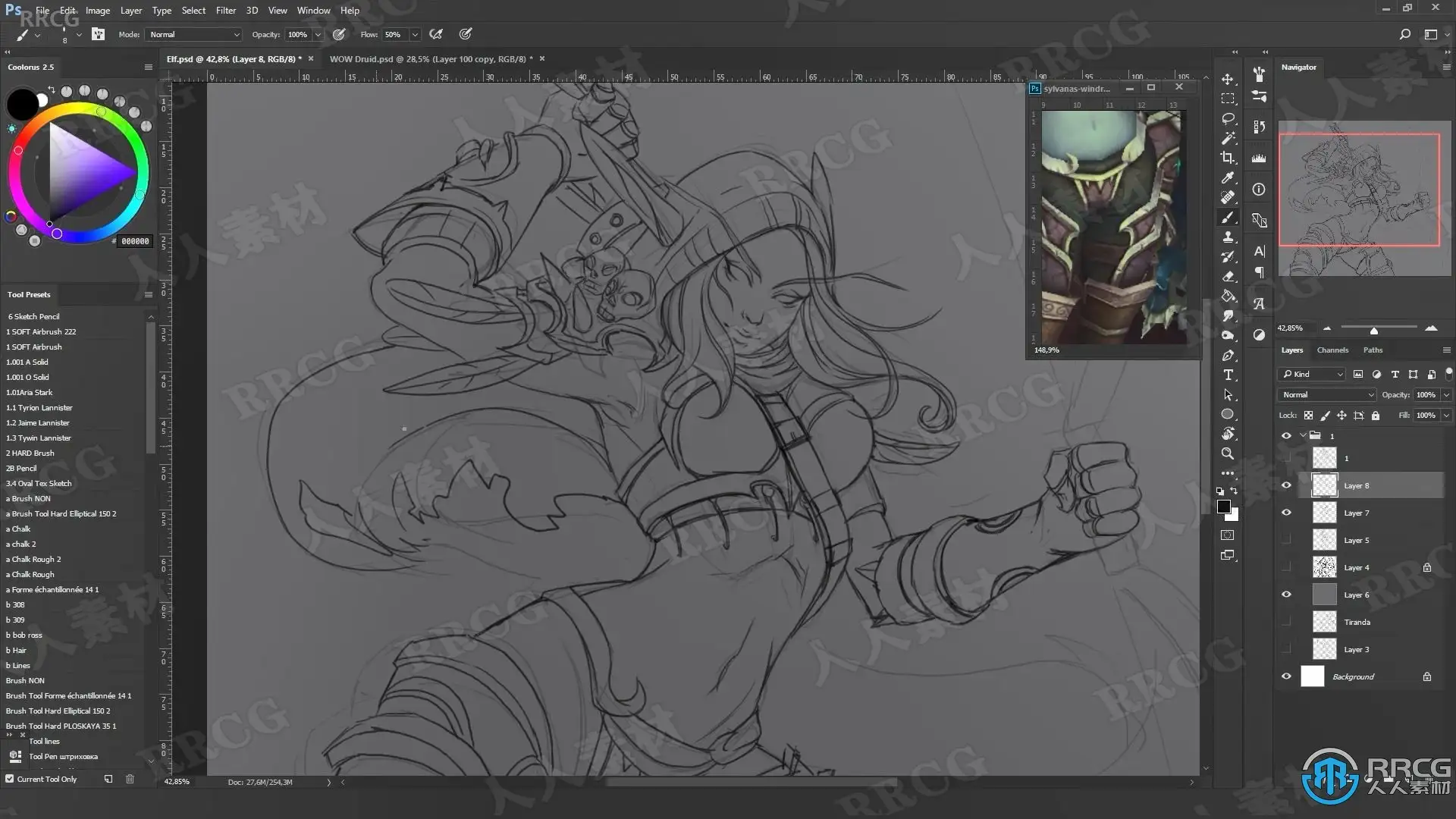Open layer Fill arrow
This screenshot has height=819, width=1456.
point(1446,416)
